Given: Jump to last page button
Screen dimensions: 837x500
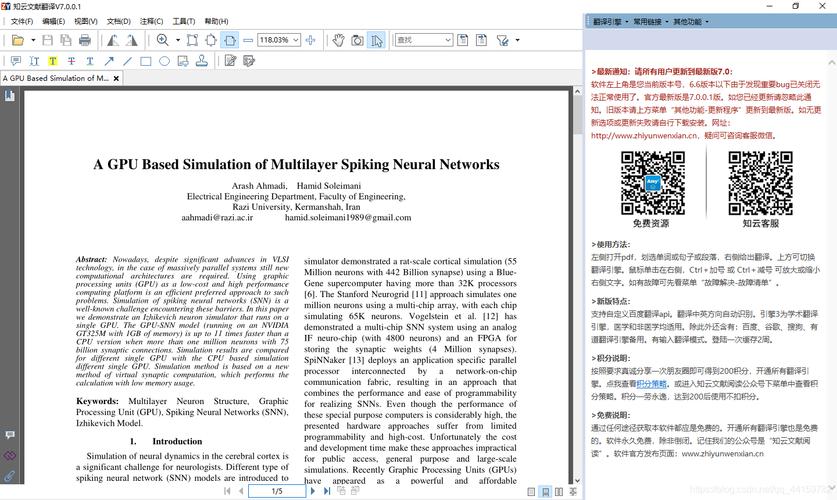Looking at the screenshot, I should pos(326,491).
